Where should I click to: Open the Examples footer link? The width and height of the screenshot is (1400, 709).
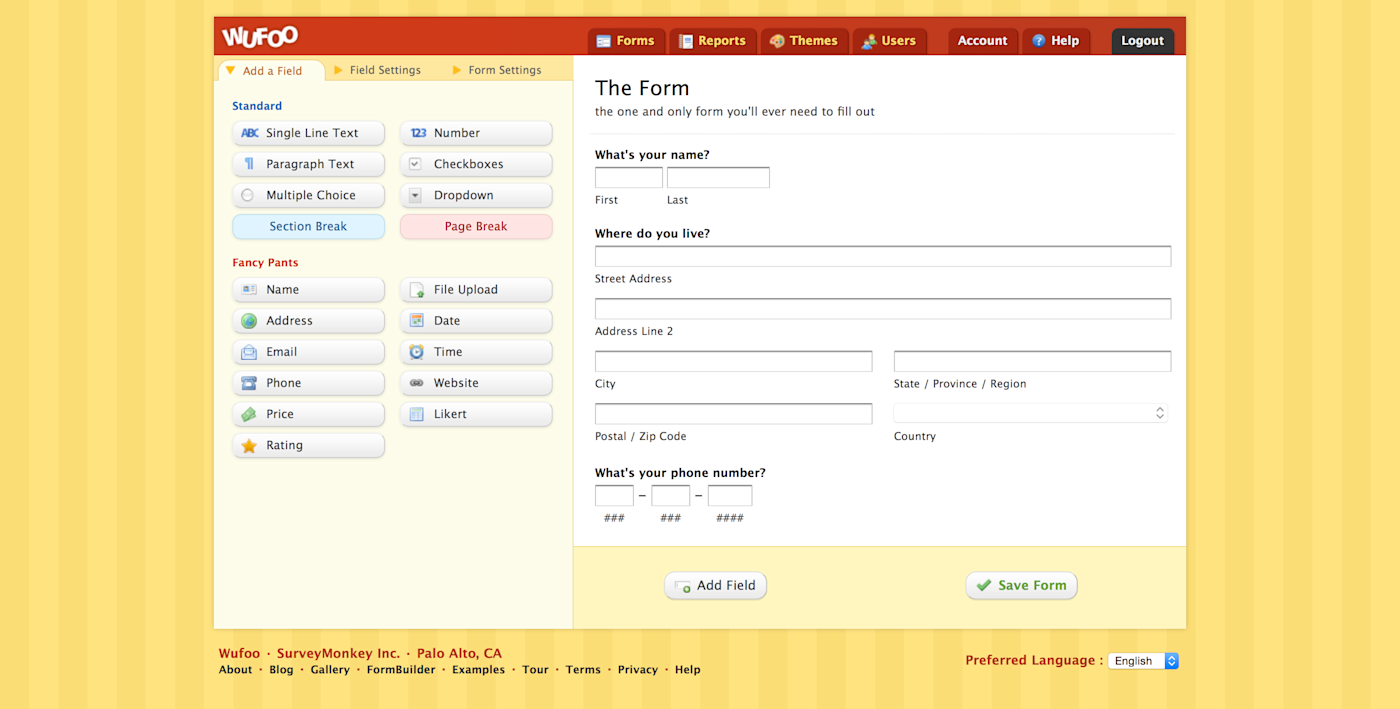point(478,670)
